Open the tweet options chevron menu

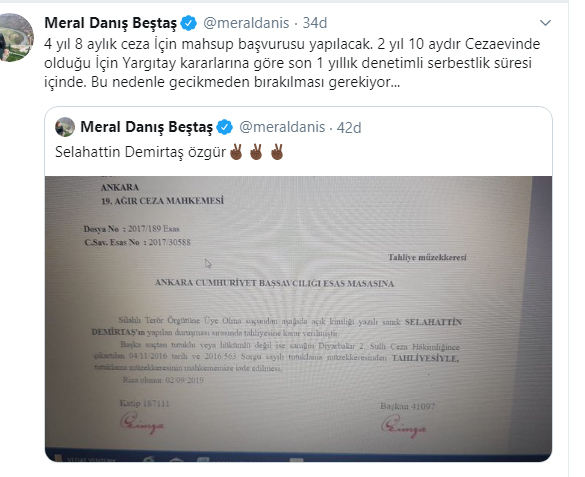coord(545,23)
